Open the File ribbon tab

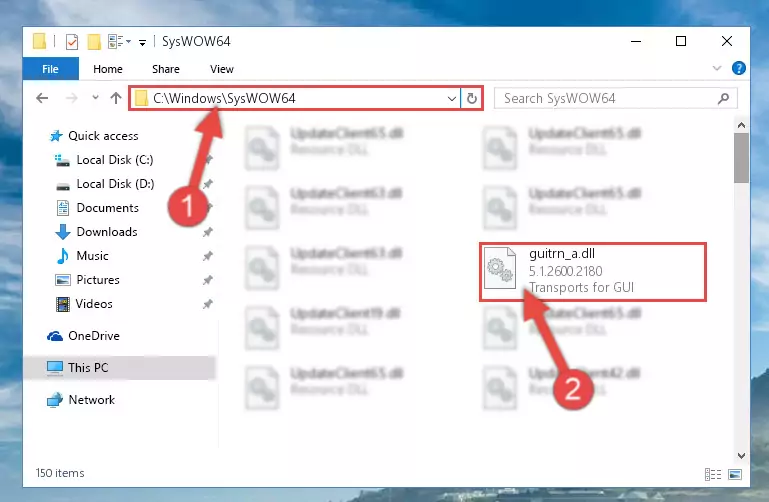point(51,69)
